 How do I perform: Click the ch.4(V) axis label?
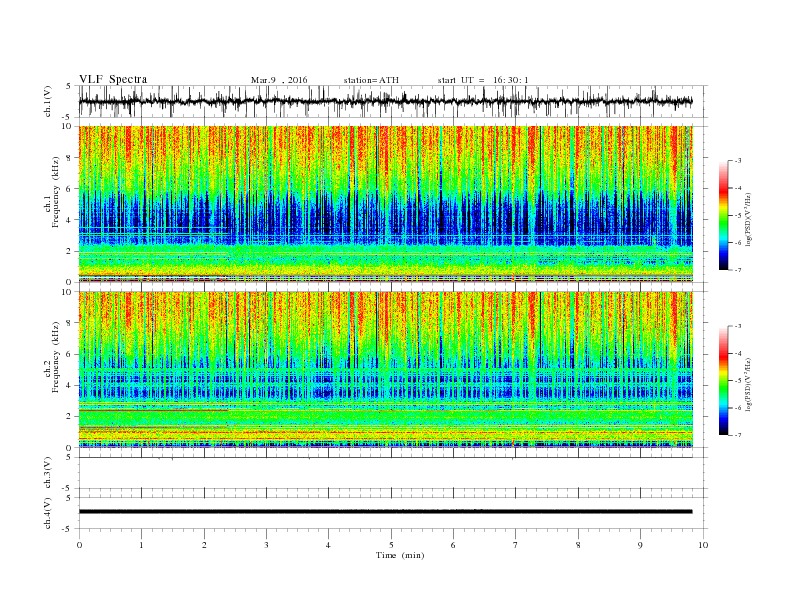tap(48, 513)
